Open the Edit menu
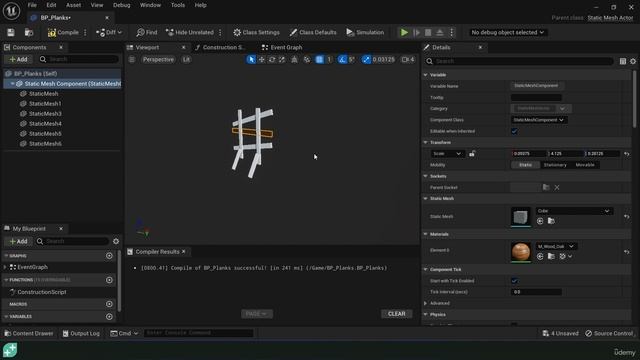The height and width of the screenshot is (360, 640). pyautogui.click(x=51, y=5)
